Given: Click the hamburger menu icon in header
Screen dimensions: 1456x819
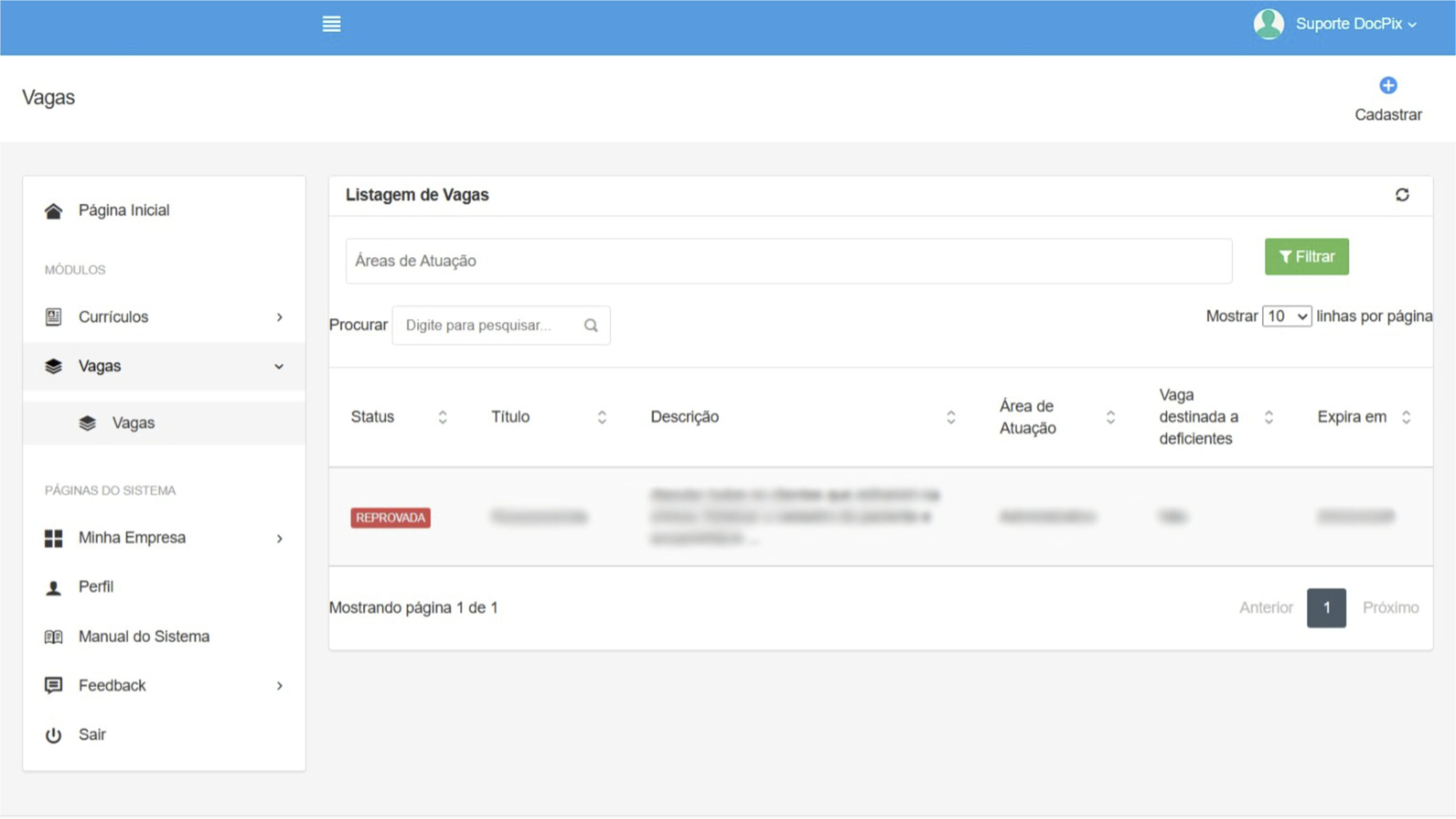Looking at the screenshot, I should [x=331, y=24].
